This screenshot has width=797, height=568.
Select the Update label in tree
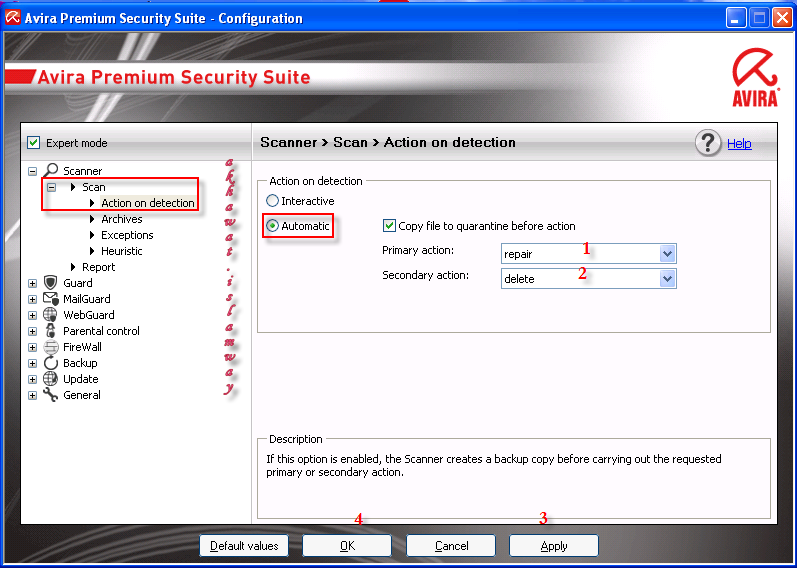tap(80, 379)
